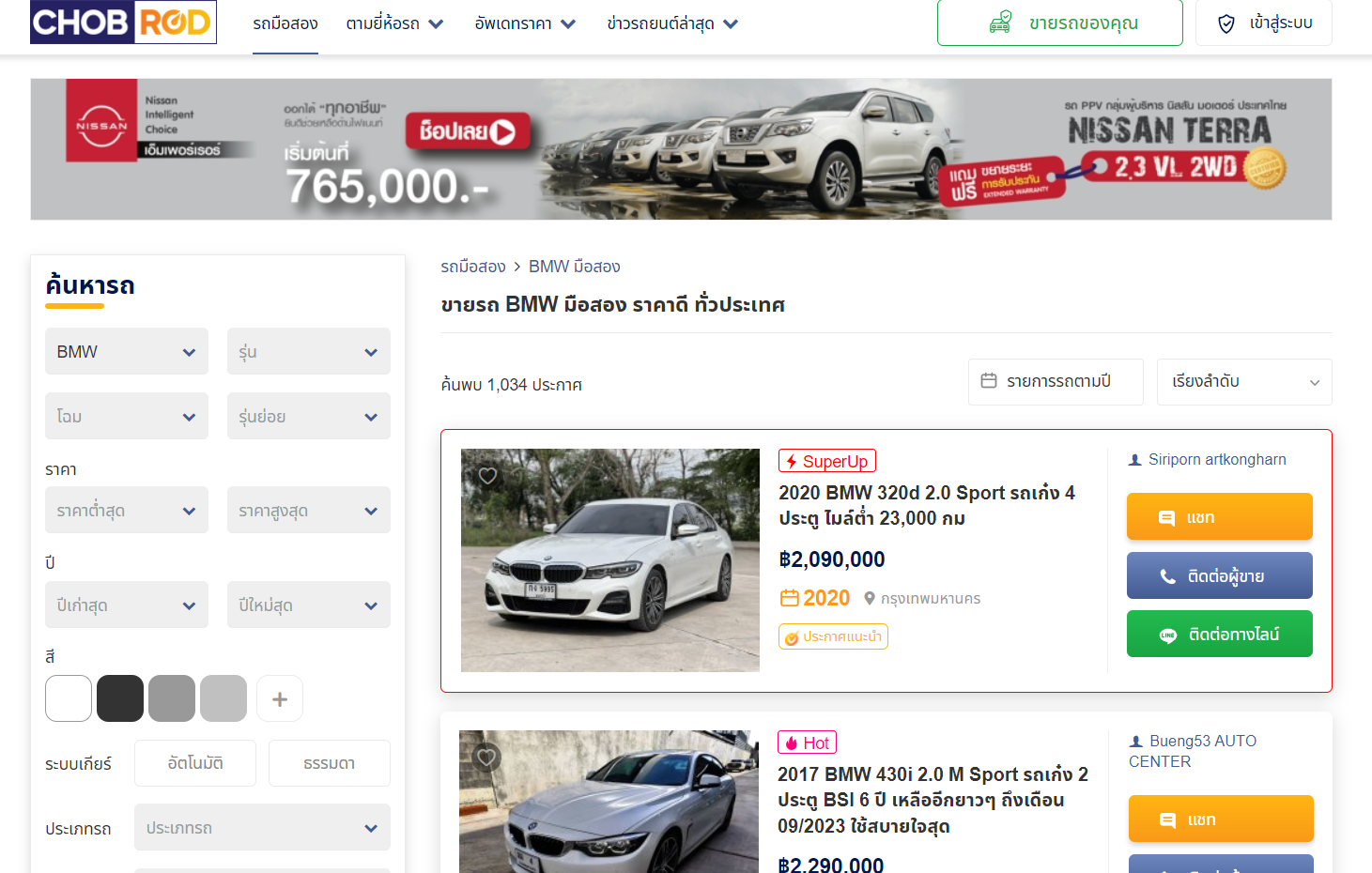This screenshot has width=1372, height=873.
Task: Expand the ราคาต่ำสุด minimum price dropdown
Action: 126,510
